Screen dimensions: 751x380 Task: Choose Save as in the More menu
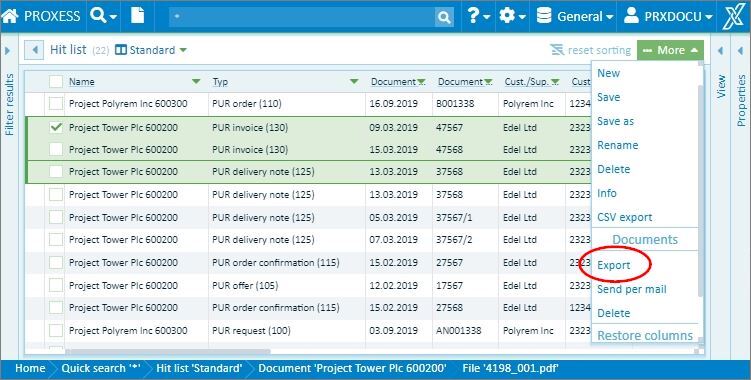coord(615,121)
